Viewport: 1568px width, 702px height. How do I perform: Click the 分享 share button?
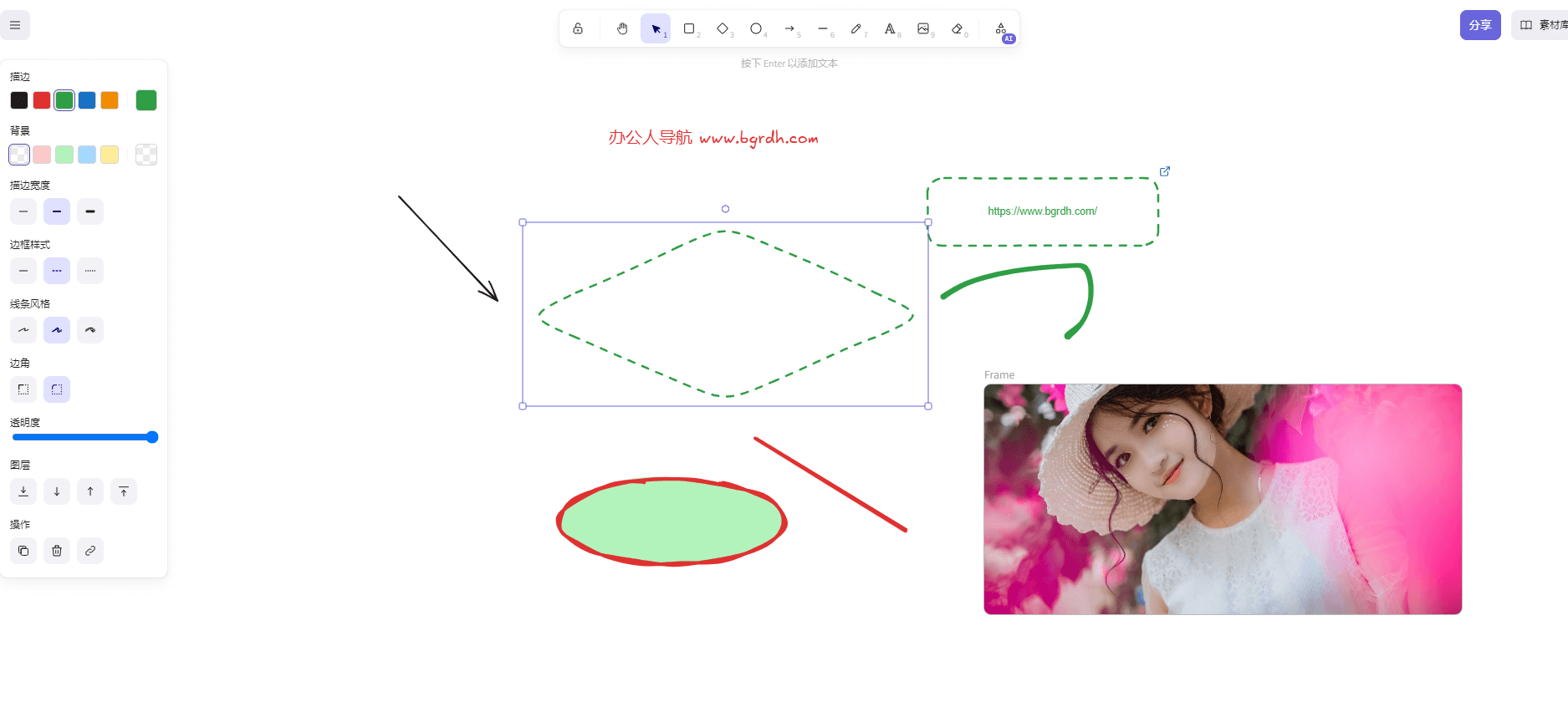pos(1480,25)
